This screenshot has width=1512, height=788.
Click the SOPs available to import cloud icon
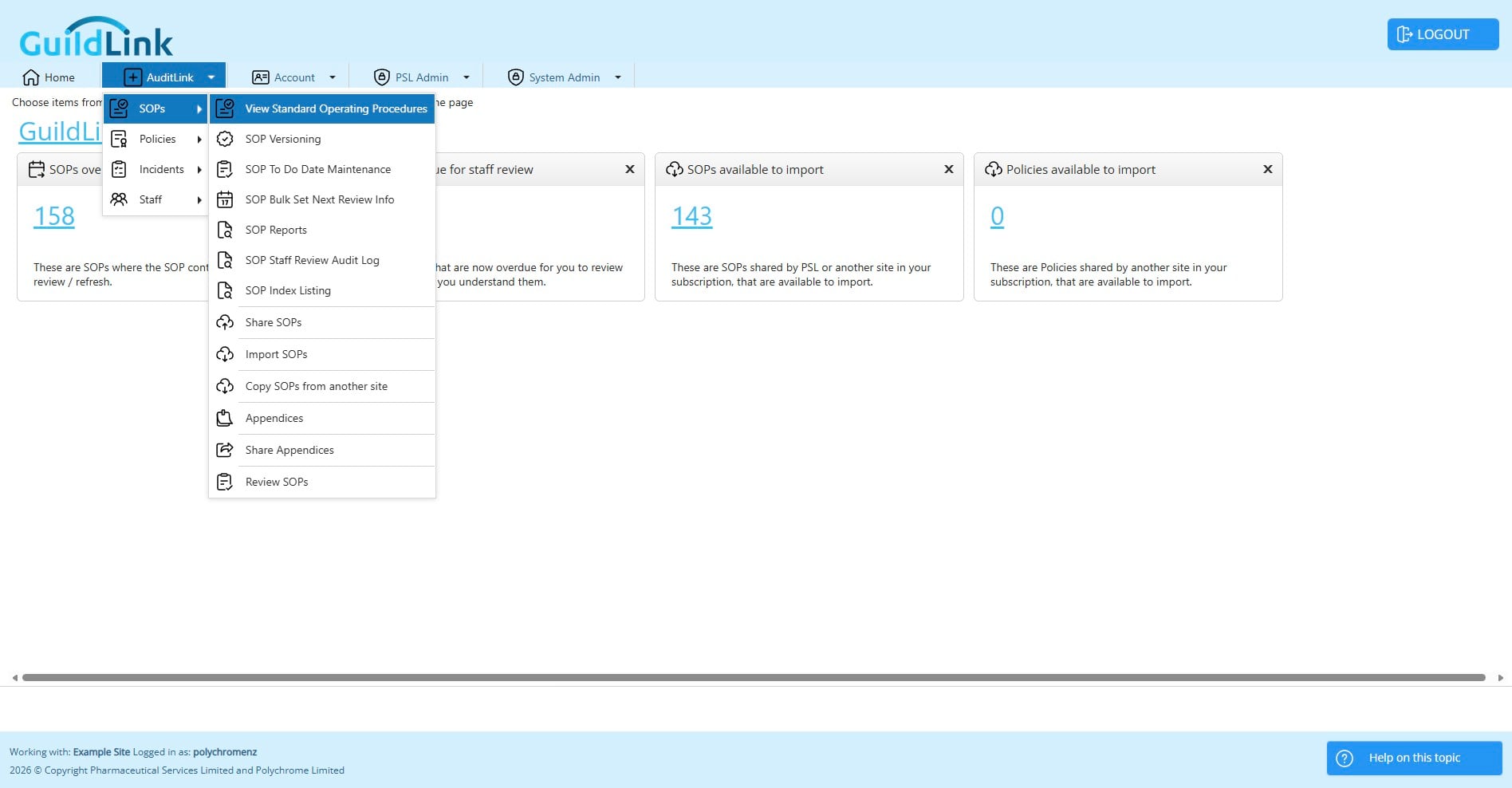click(x=675, y=169)
